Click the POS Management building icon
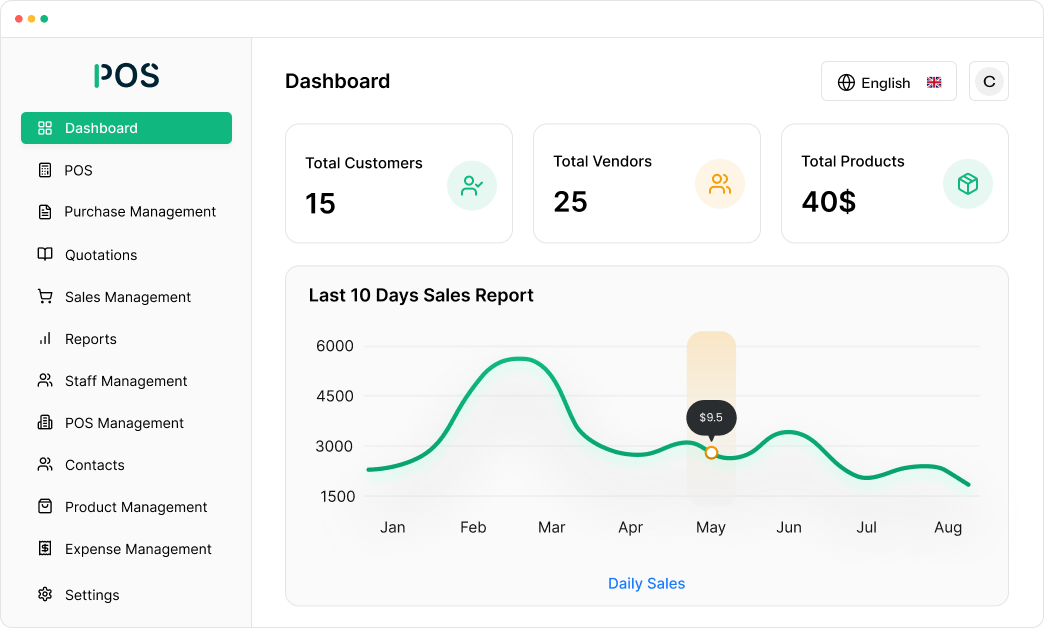The height and width of the screenshot is (628, 1044). pos(45,422)
